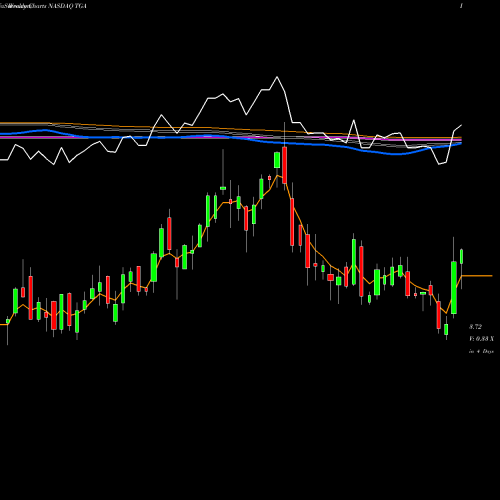Click the "in 4 Days" text
The image size is (500, 500).
(x=481, y=351)
